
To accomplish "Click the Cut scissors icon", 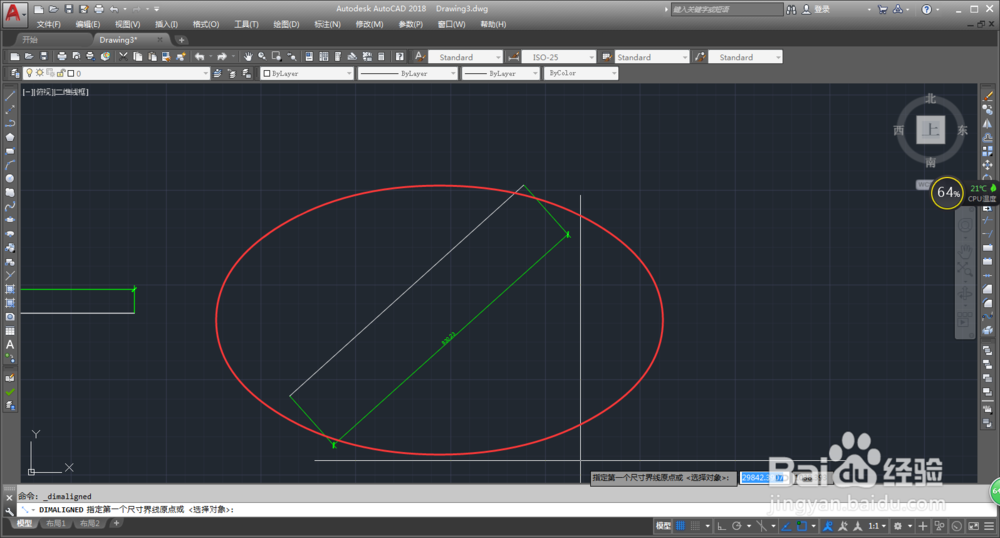I will coord(124,57).
